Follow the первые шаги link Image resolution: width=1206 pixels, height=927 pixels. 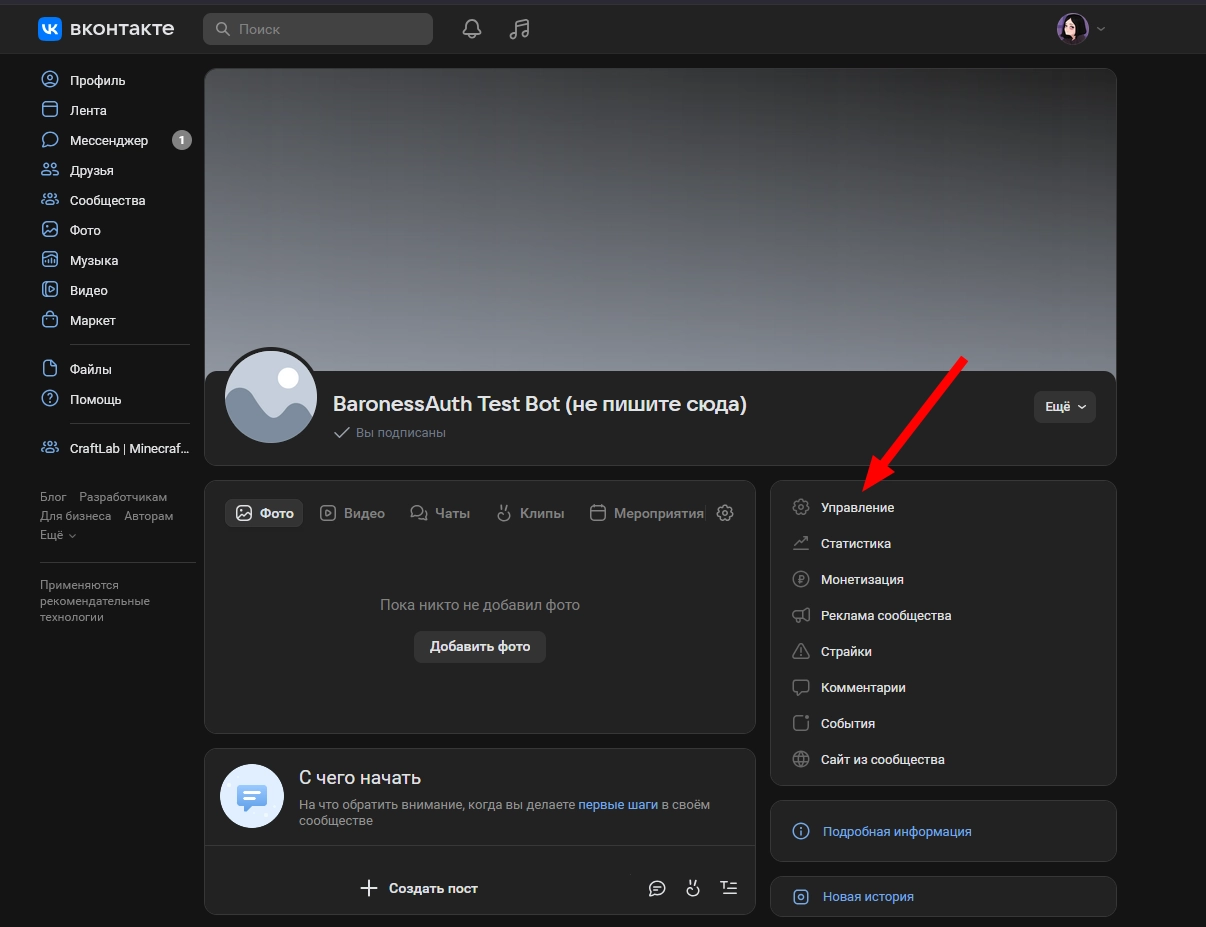click(x=618, y=804)
